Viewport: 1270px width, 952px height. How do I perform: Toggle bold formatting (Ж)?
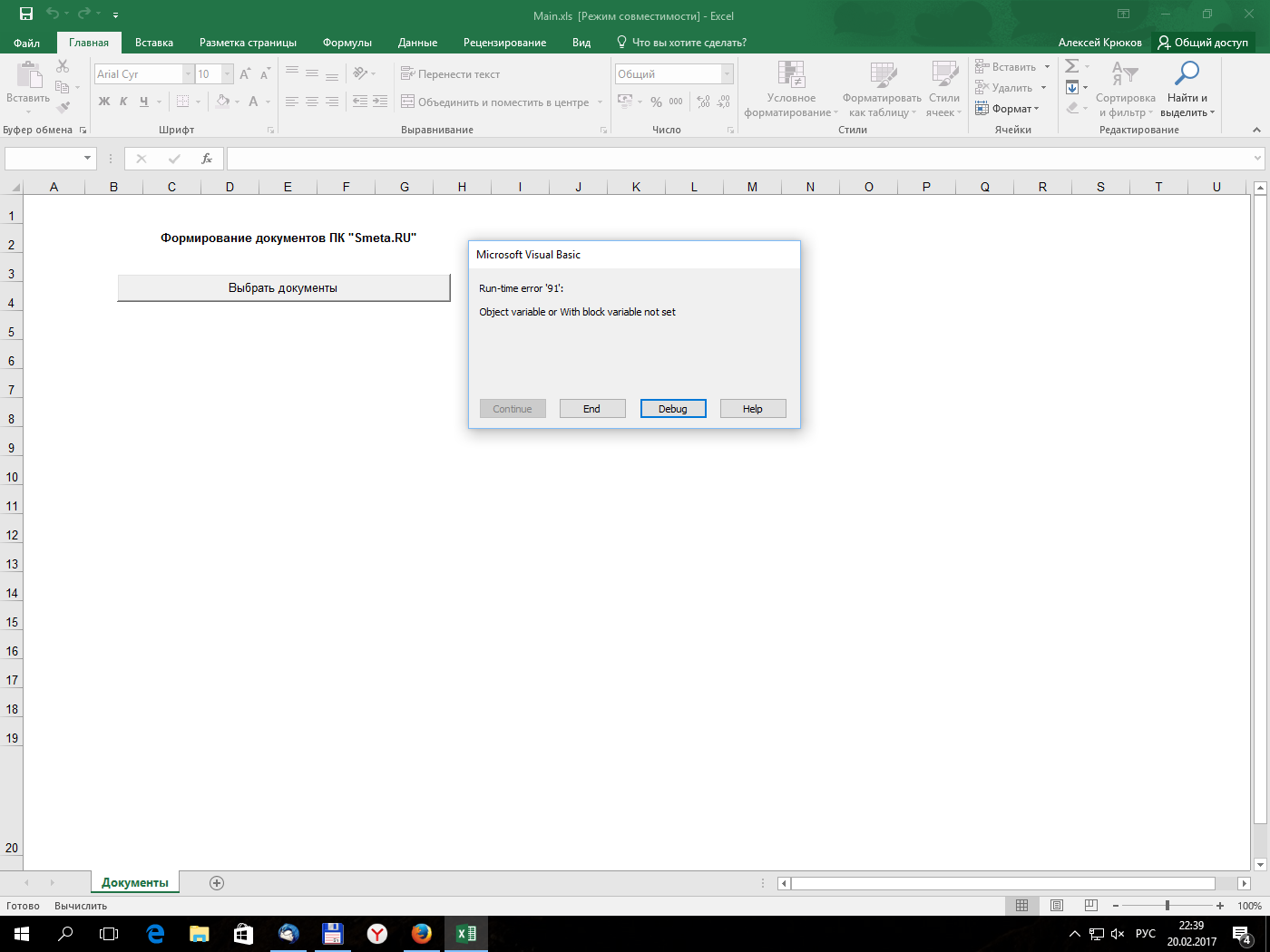click(x=104, y=101)
